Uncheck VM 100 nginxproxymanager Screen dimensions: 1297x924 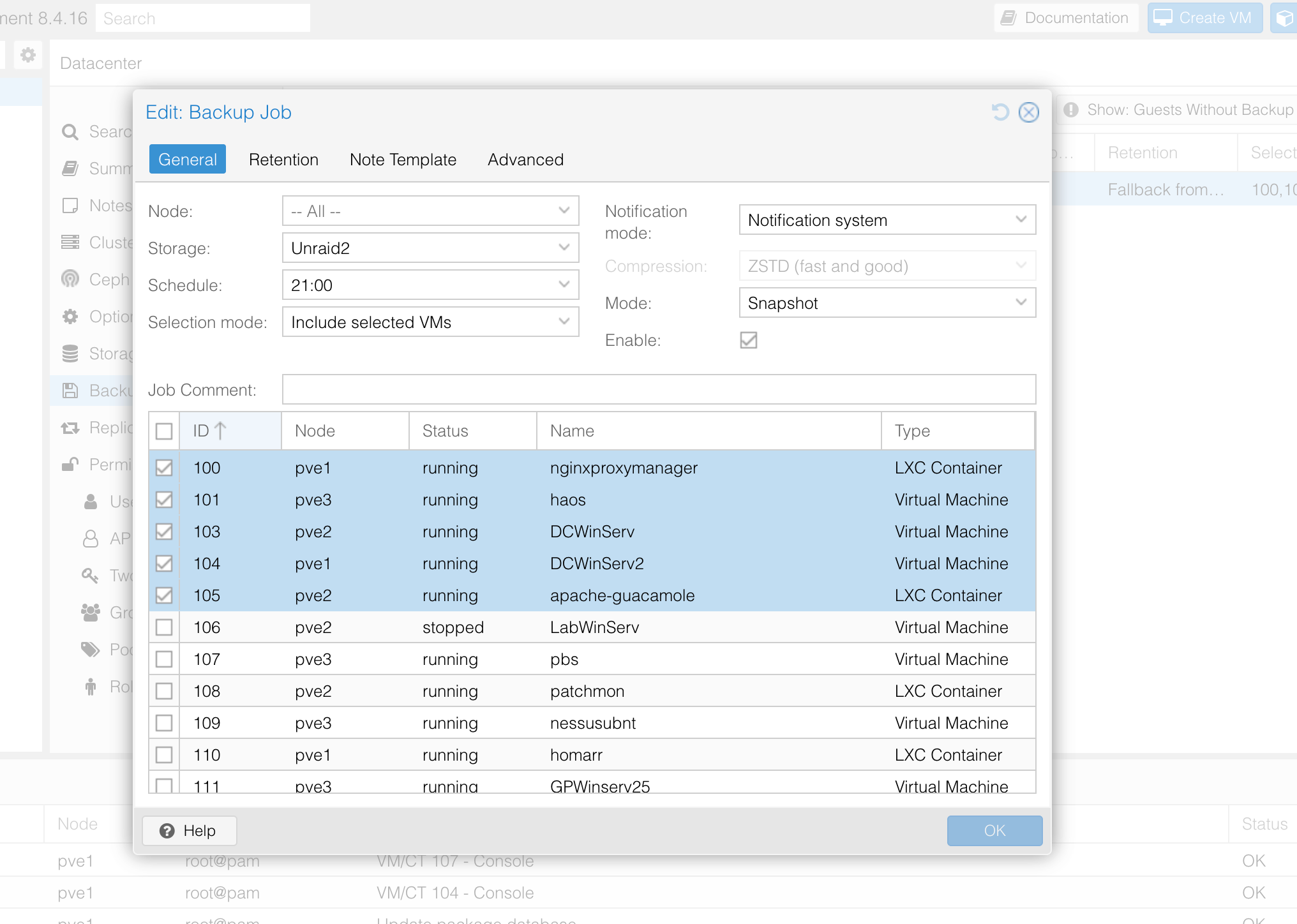coord(164,468)
